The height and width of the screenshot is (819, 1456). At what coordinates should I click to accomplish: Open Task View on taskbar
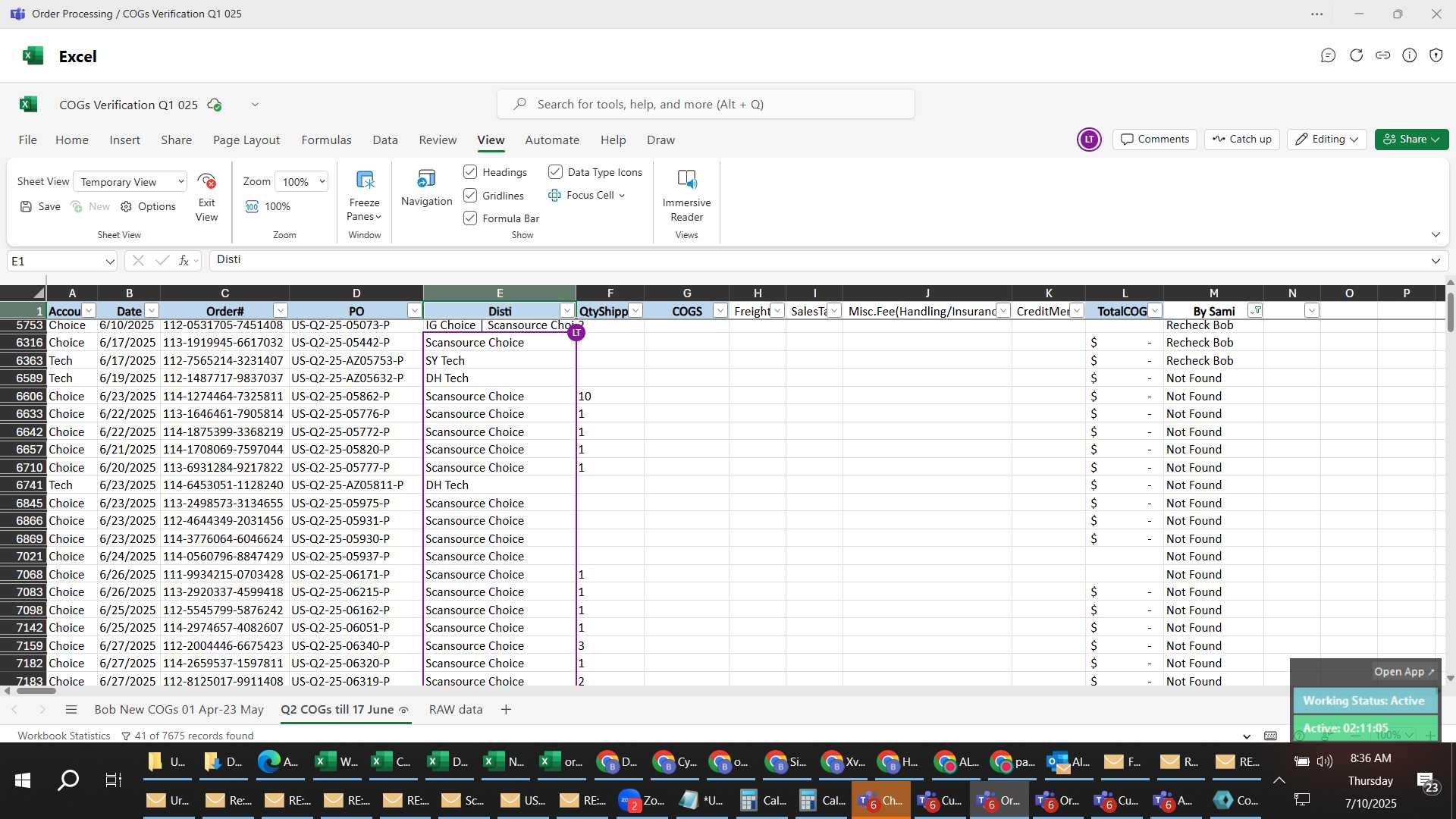tap(114, 780)
